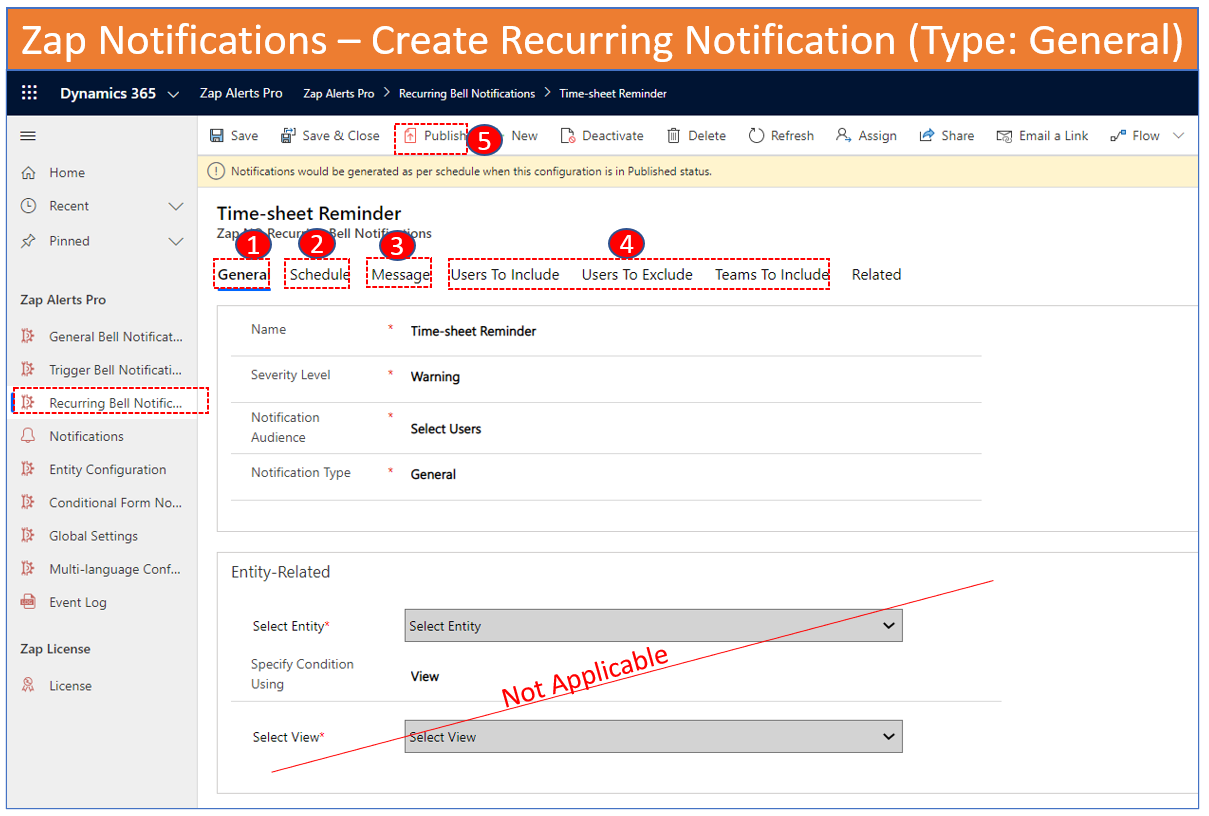Click the Notification Audience field label

pos(285,427)
